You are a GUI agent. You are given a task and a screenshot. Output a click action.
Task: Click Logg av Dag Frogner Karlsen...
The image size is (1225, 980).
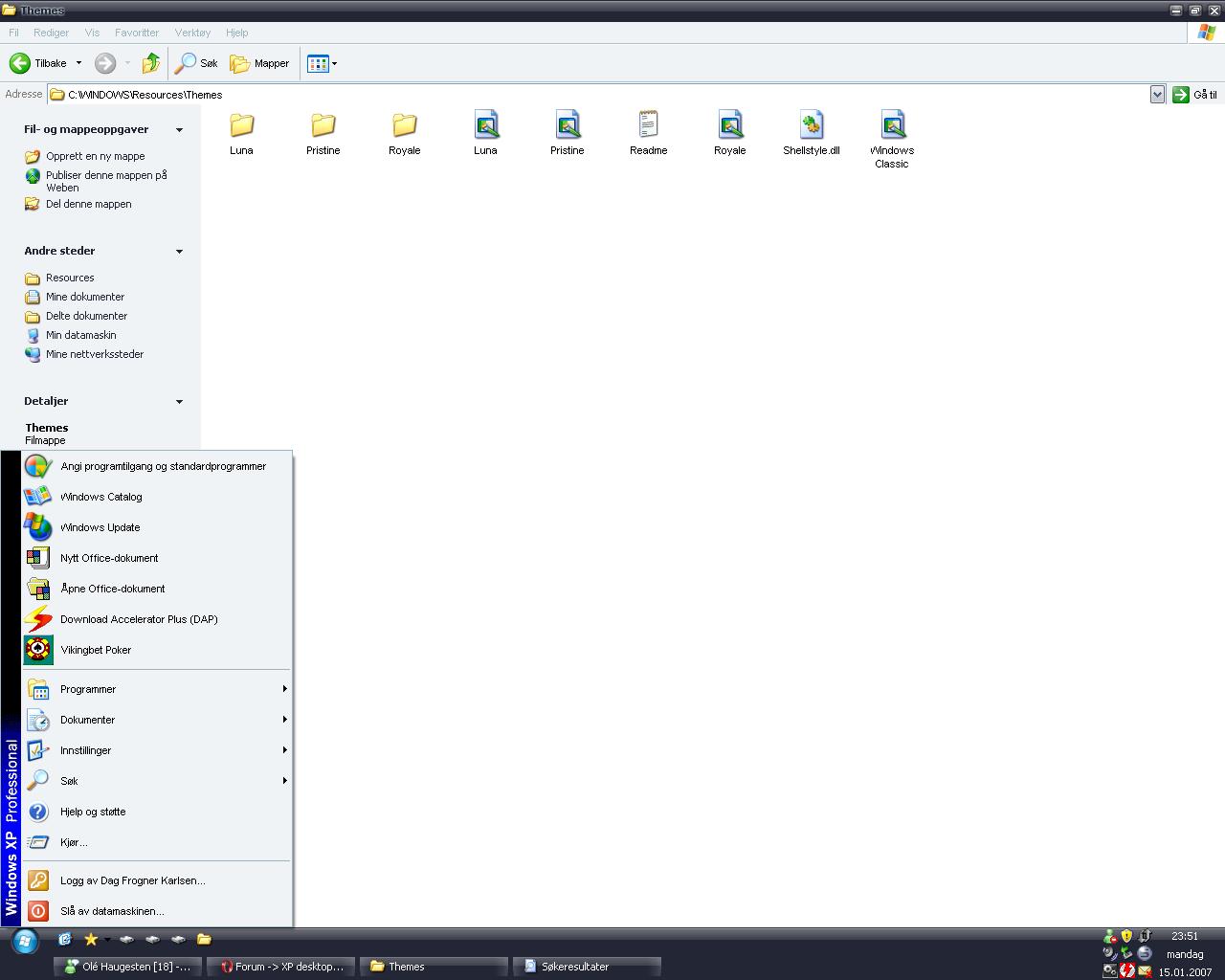[x=157, y=880]
